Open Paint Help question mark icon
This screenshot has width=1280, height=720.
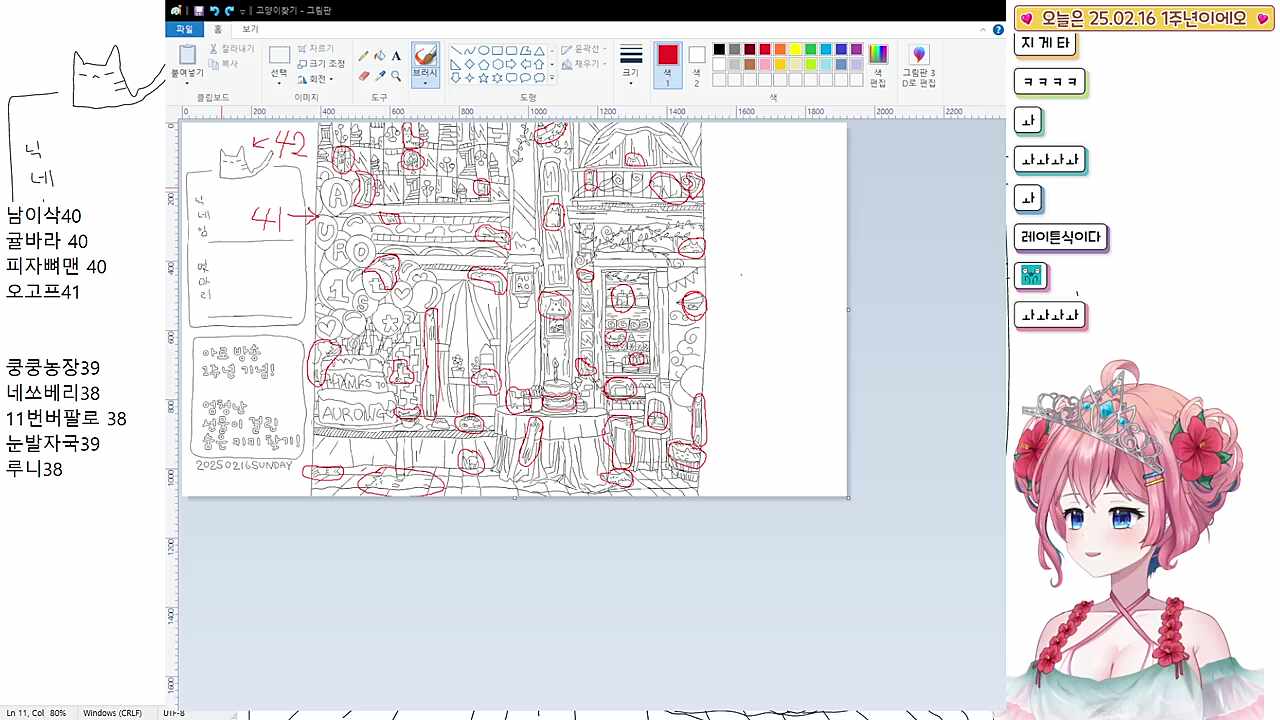click(998, 30)
